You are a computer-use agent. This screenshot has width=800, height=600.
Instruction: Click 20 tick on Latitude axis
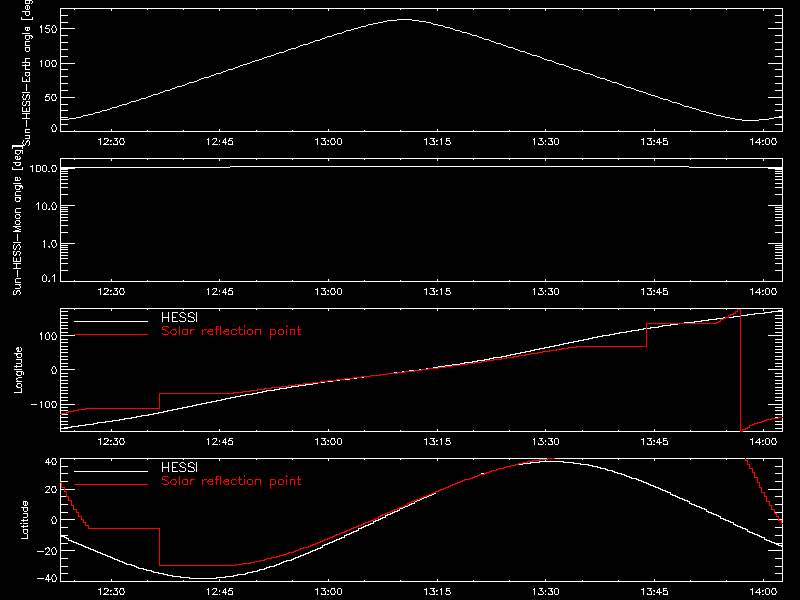51,490
